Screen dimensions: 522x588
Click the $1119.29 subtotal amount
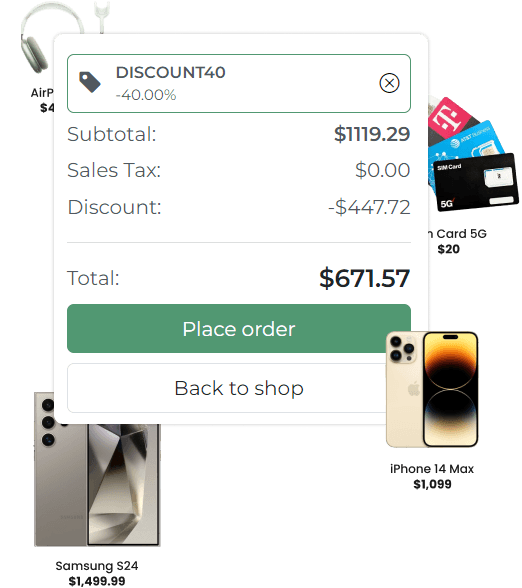coord(372,134)
